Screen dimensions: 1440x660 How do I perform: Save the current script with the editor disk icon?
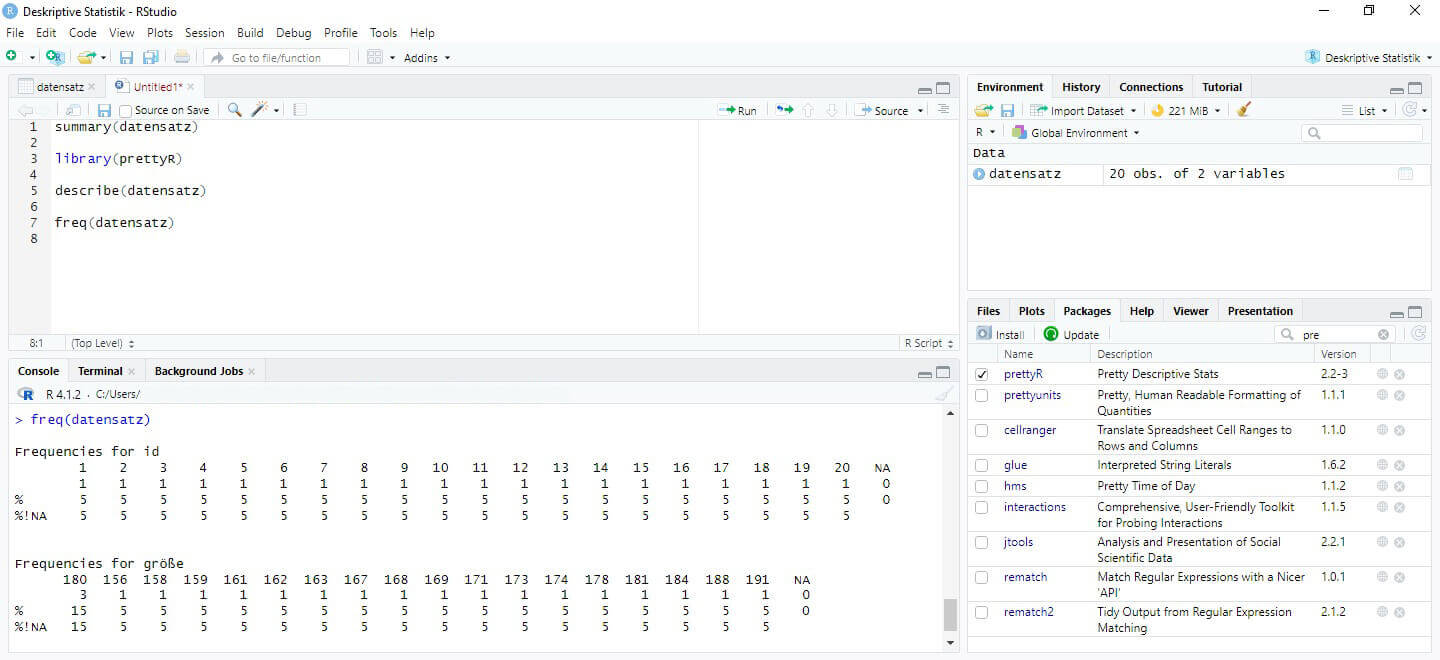104,110
